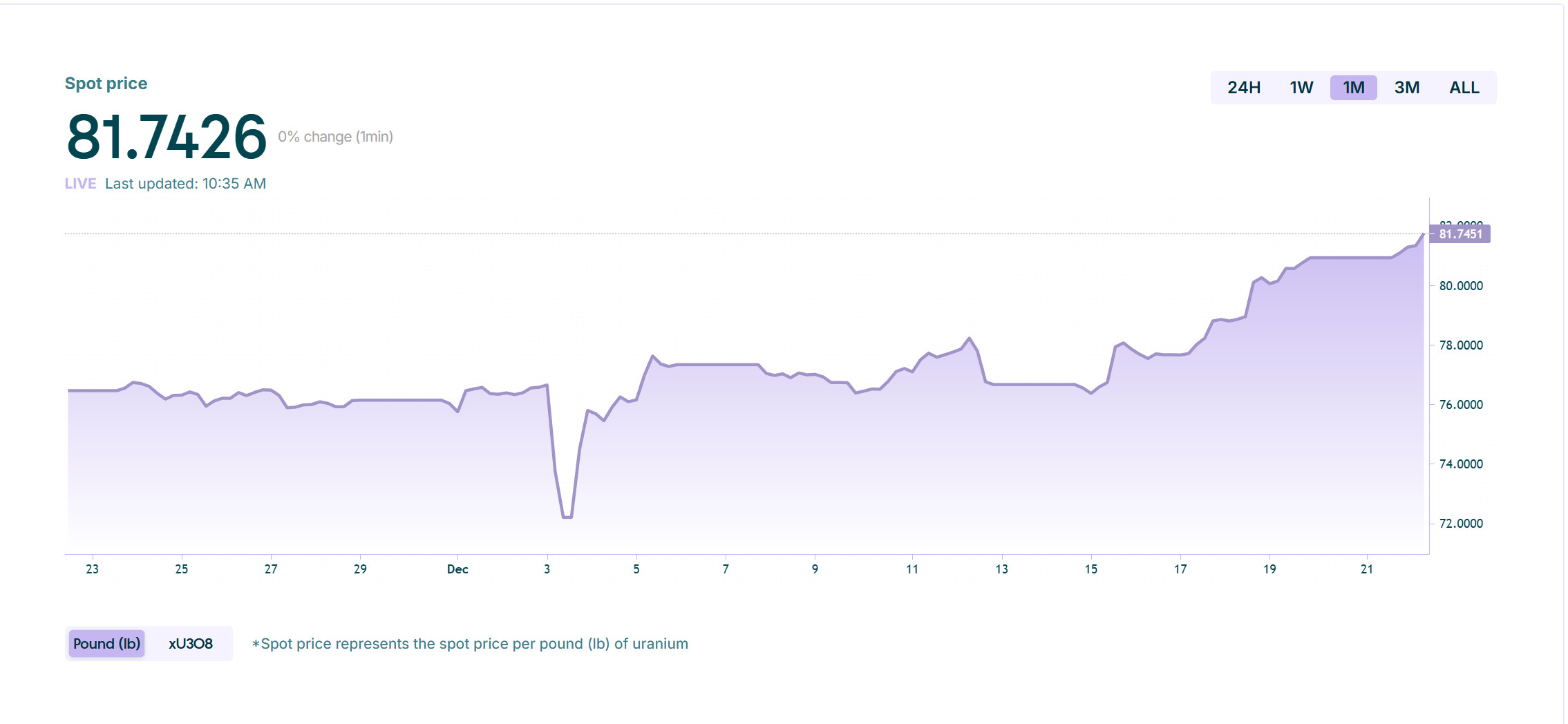Click the spot price footnote text

coord(470,644)
